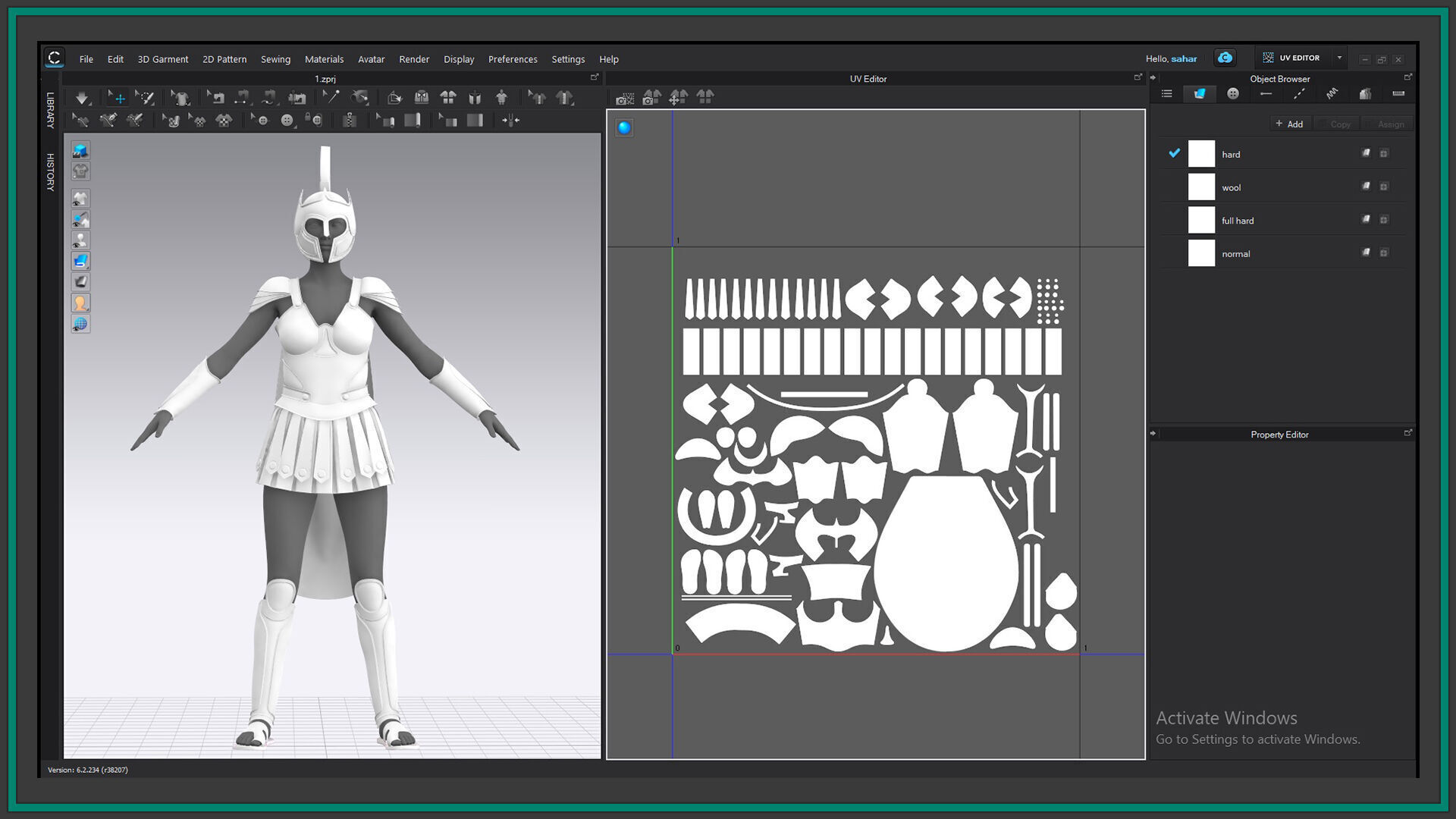Toggle the blue fabric Textured Surface icon
This screenshot has height=819, width=1456.
[80, 262]
